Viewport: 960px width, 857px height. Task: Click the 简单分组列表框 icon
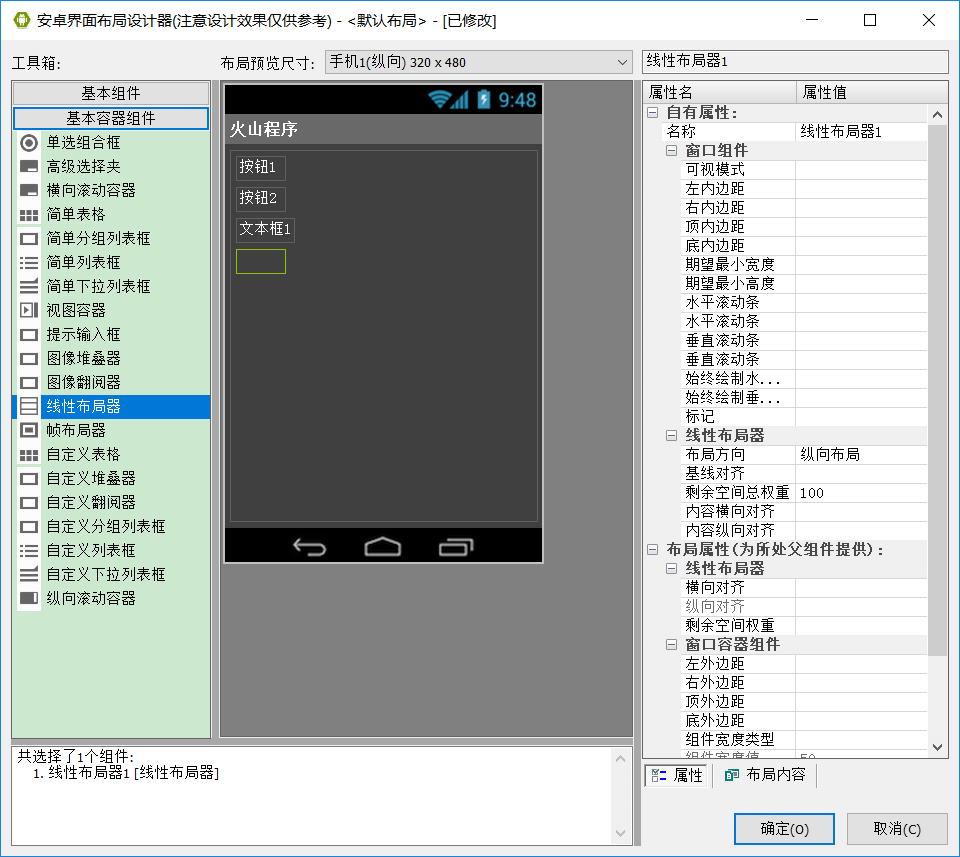[x=29, y=239]
